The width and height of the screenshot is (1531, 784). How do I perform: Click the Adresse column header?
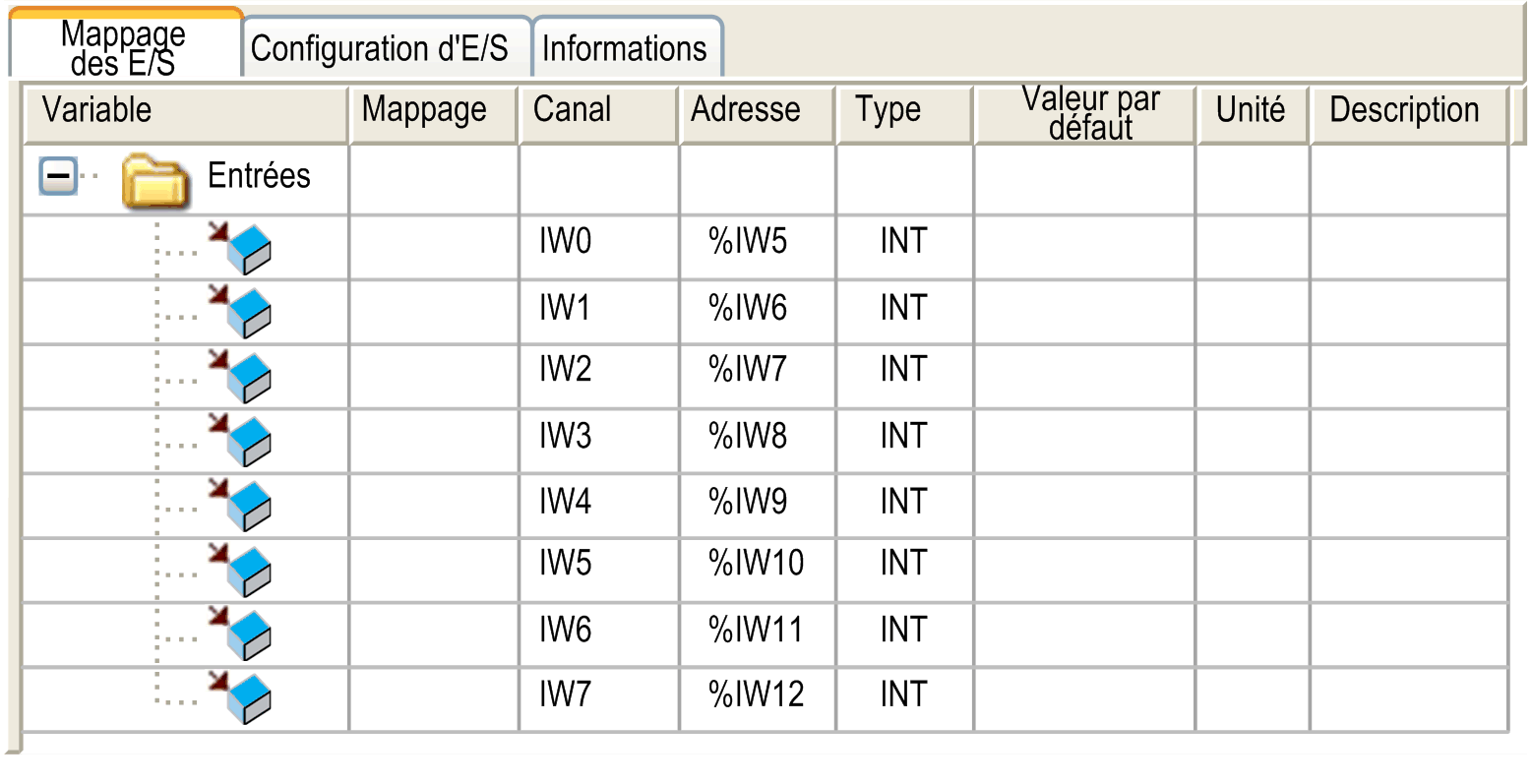(756, 110)
